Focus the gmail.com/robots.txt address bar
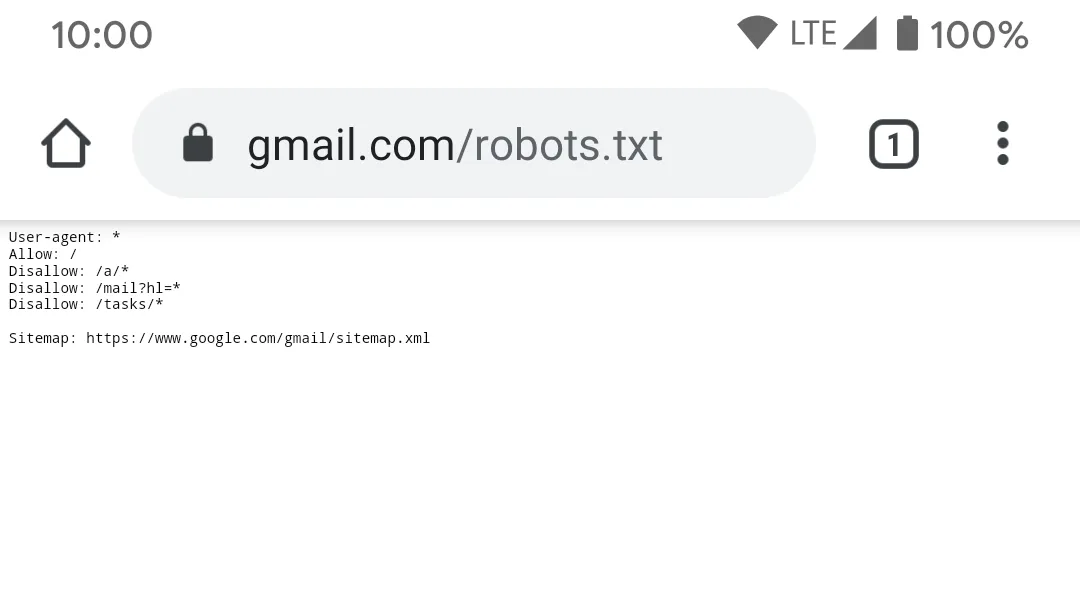Screen dimensions: 1080x607 pyautogui.click(x=474, y=143)
